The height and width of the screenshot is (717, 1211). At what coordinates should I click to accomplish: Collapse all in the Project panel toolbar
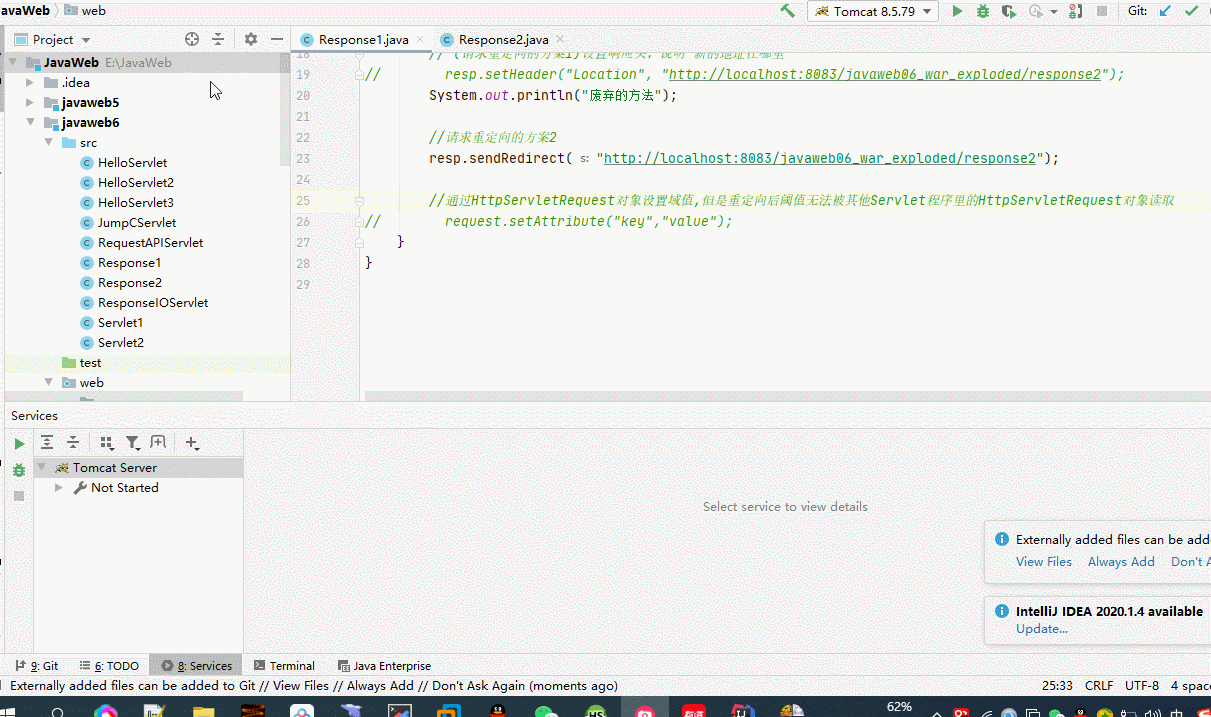pyautogui.click(x=218, y=39)
